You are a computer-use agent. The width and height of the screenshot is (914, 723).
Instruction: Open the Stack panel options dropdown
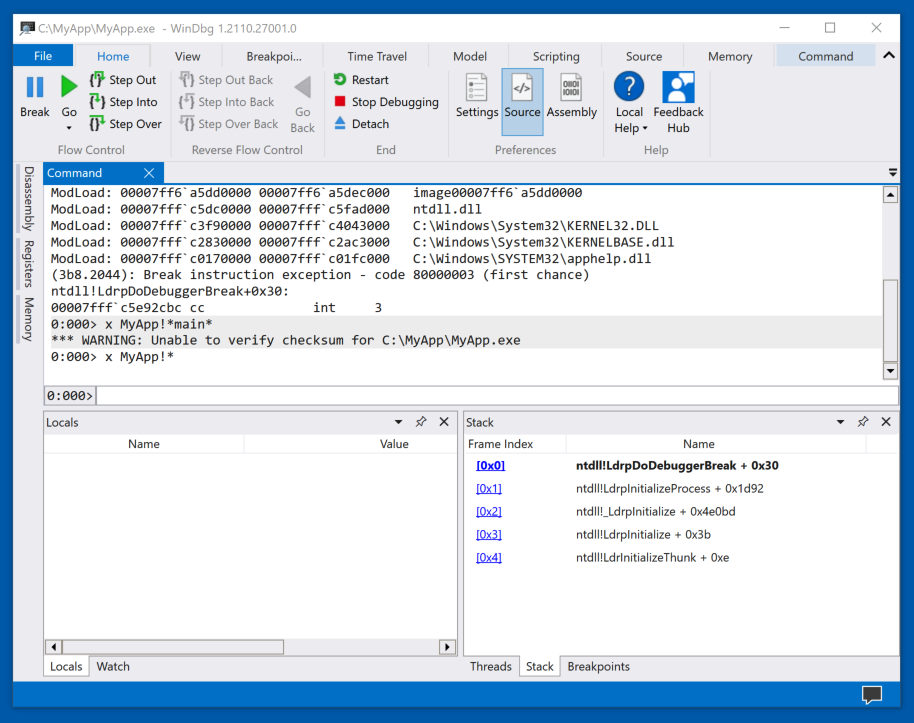840,422
